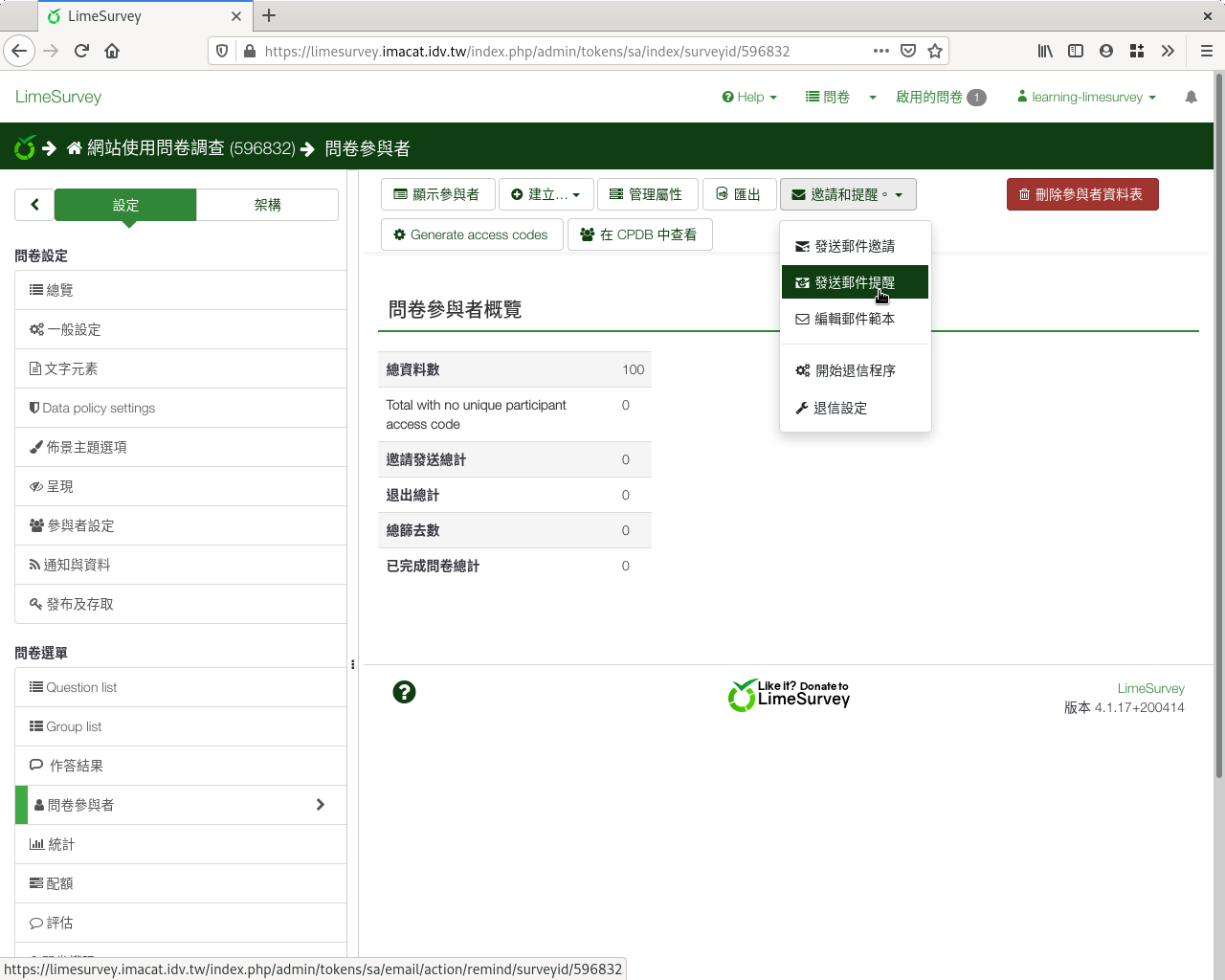Select 編輯郵件範本 menu entry
The image size is (1225, 980).
856,319
